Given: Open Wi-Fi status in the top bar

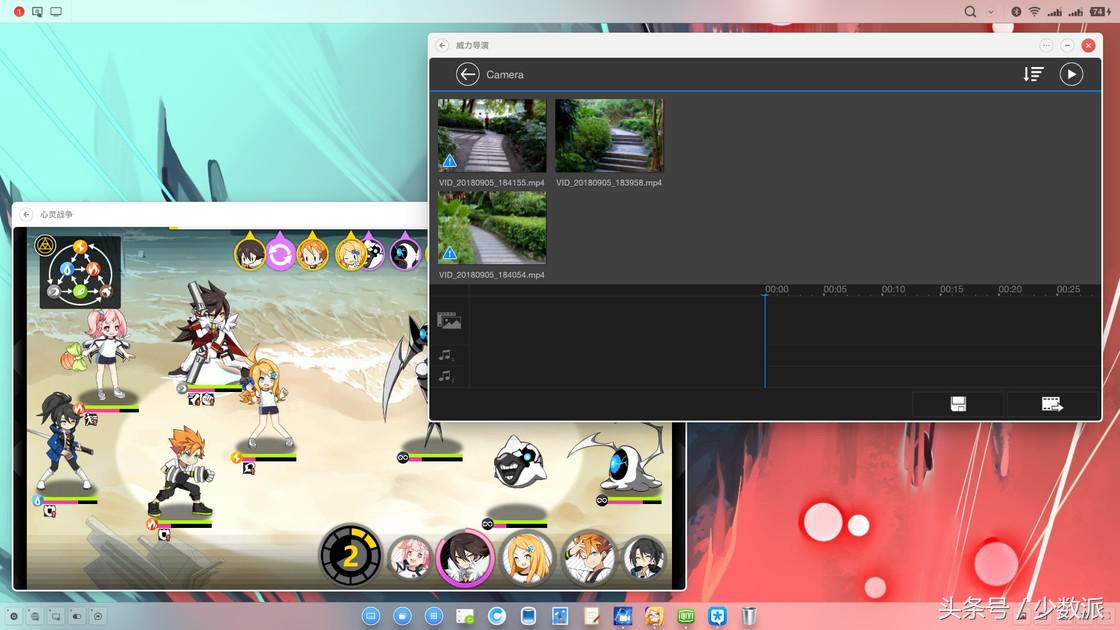Looking at the screenshot, I should point(1034,11).
